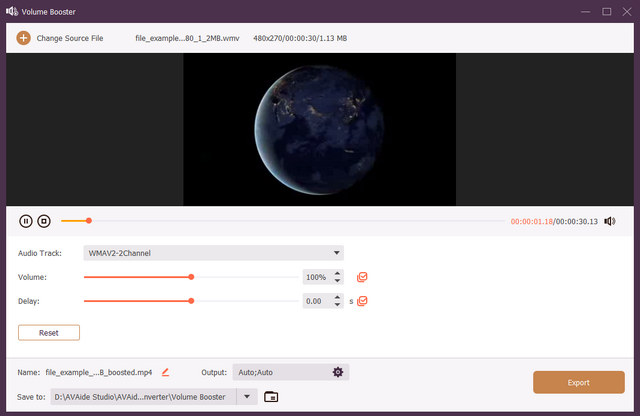Screen dimensions: 640x416
Task: Toggle the apply checkbox next to Volume
Action: 362,277
